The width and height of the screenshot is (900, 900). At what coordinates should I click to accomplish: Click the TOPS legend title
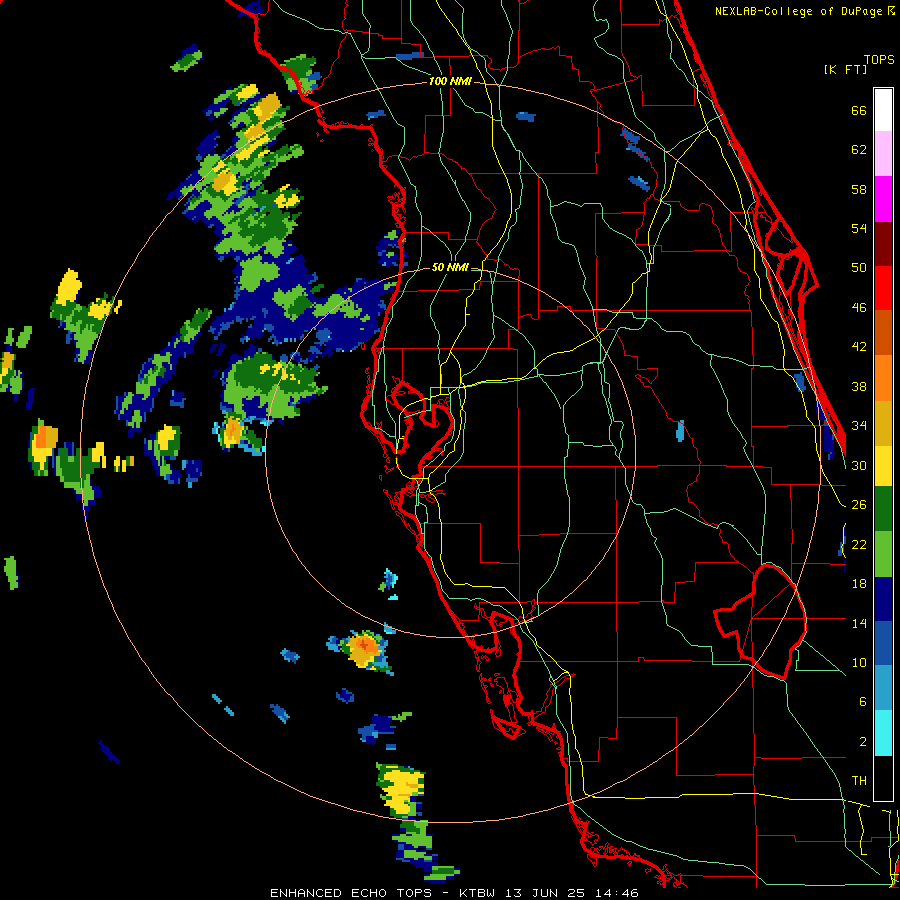point(879,59)
